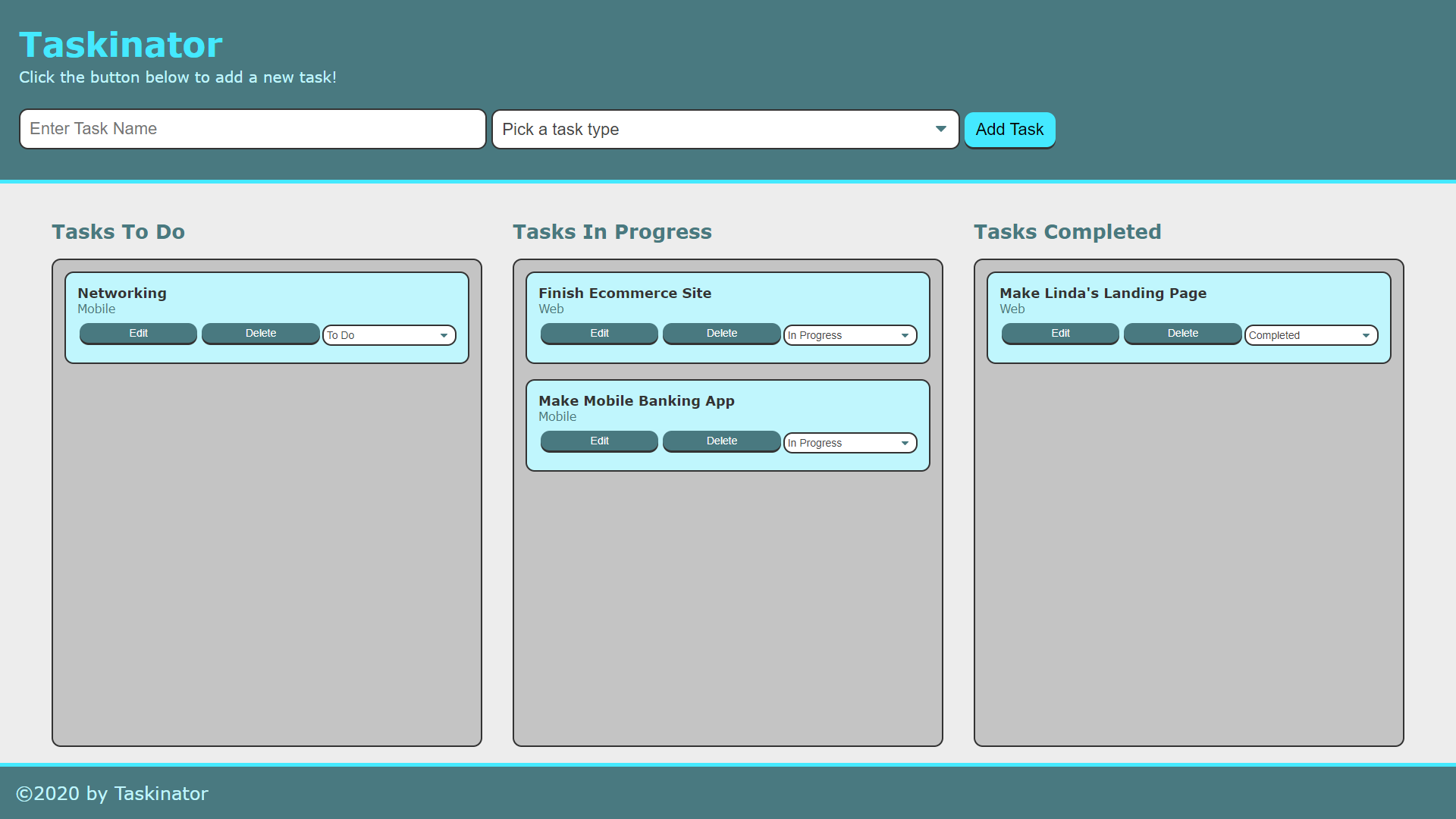This screenshot has width=1456, height=819.
Task: Open the Completed status dropdown
Action: point(1311,335)
